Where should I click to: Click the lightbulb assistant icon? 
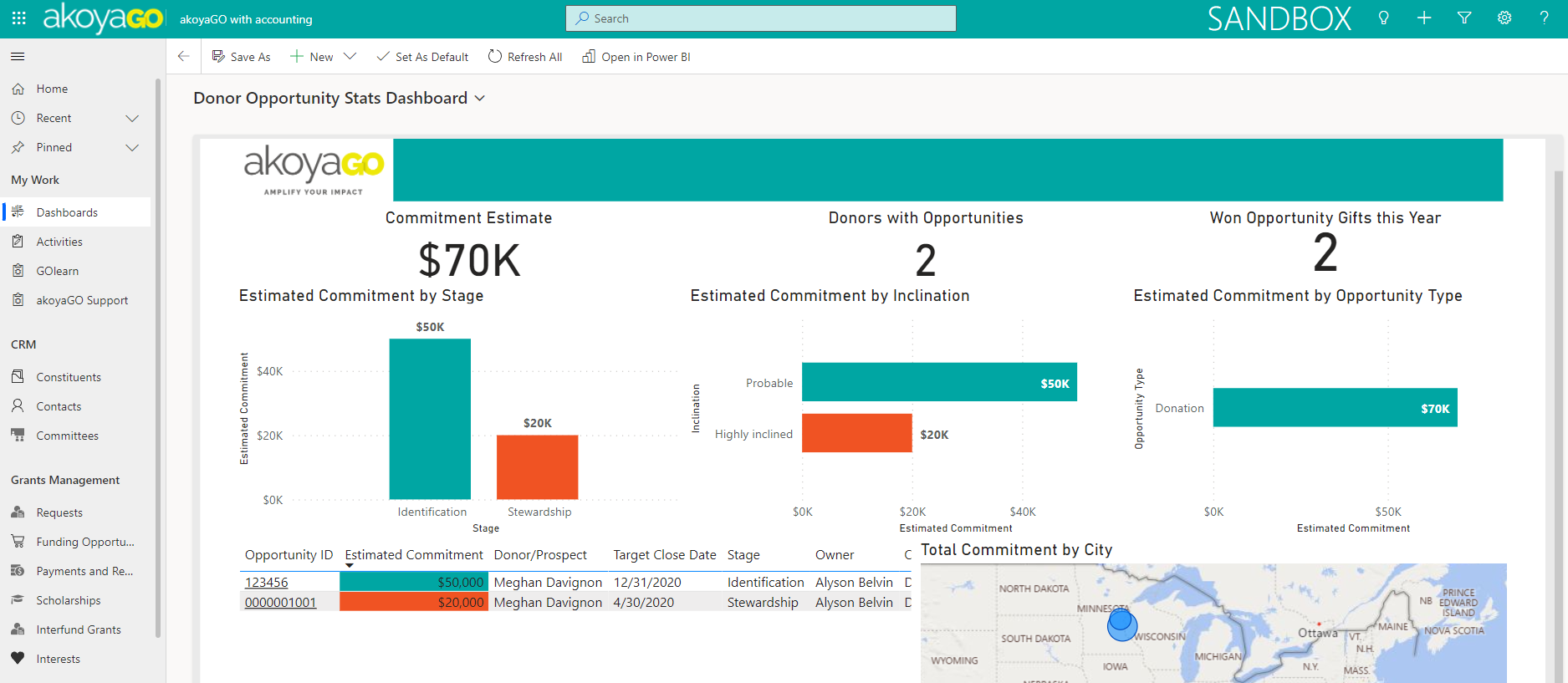click(x=1383, y=18)
